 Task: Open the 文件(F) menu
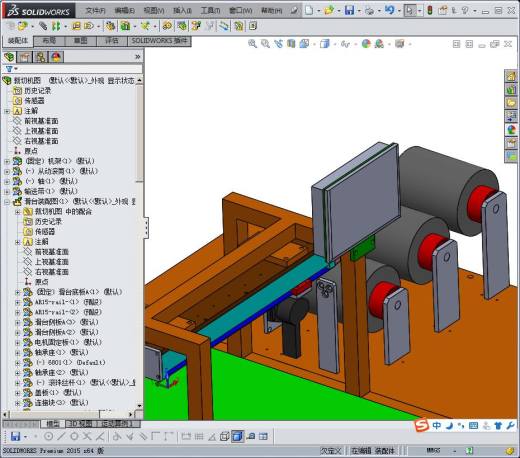pyautogui.click(x=95, y=11)
